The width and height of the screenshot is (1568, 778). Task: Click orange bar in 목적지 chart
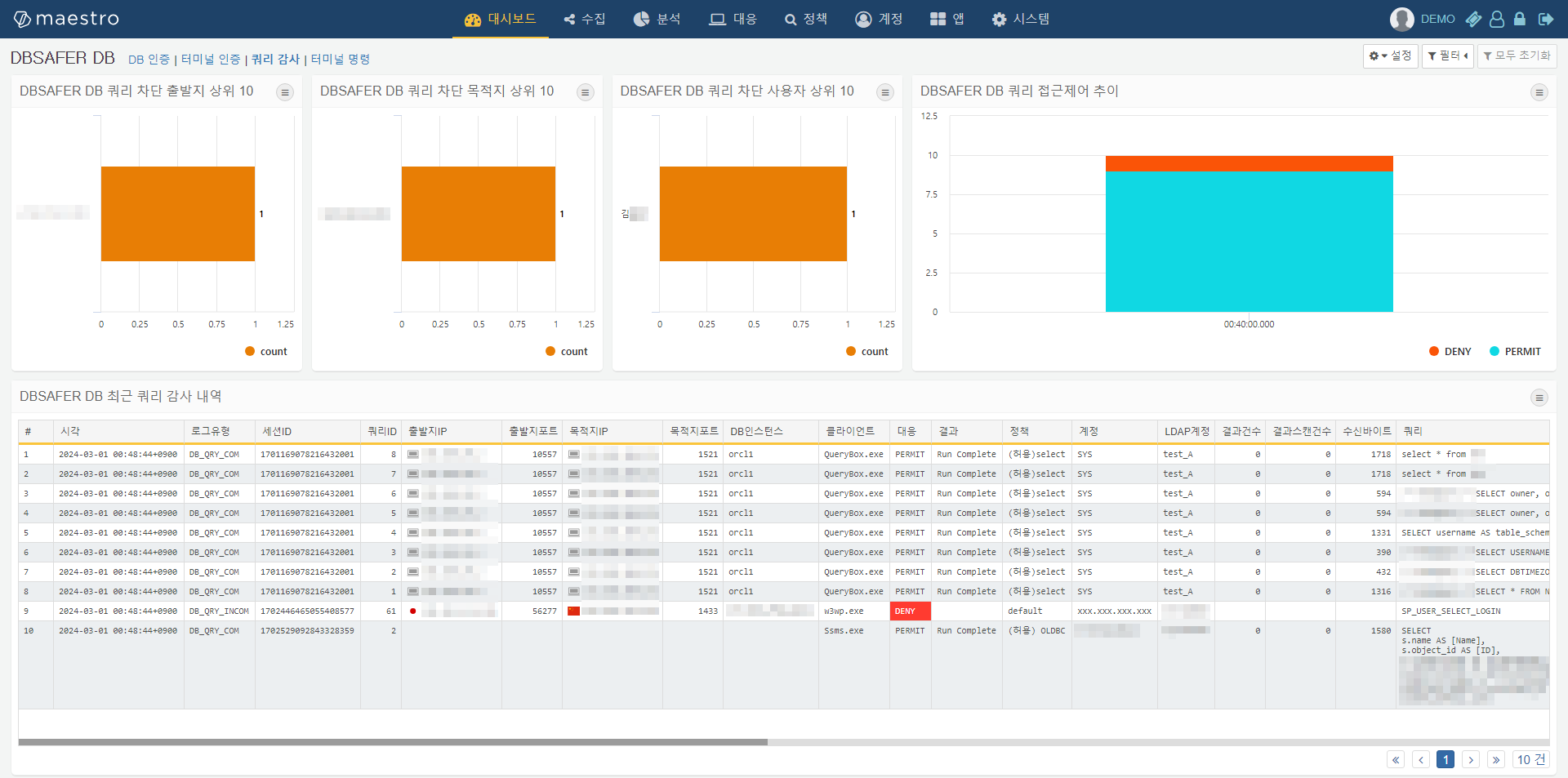[x=479, y=214]
